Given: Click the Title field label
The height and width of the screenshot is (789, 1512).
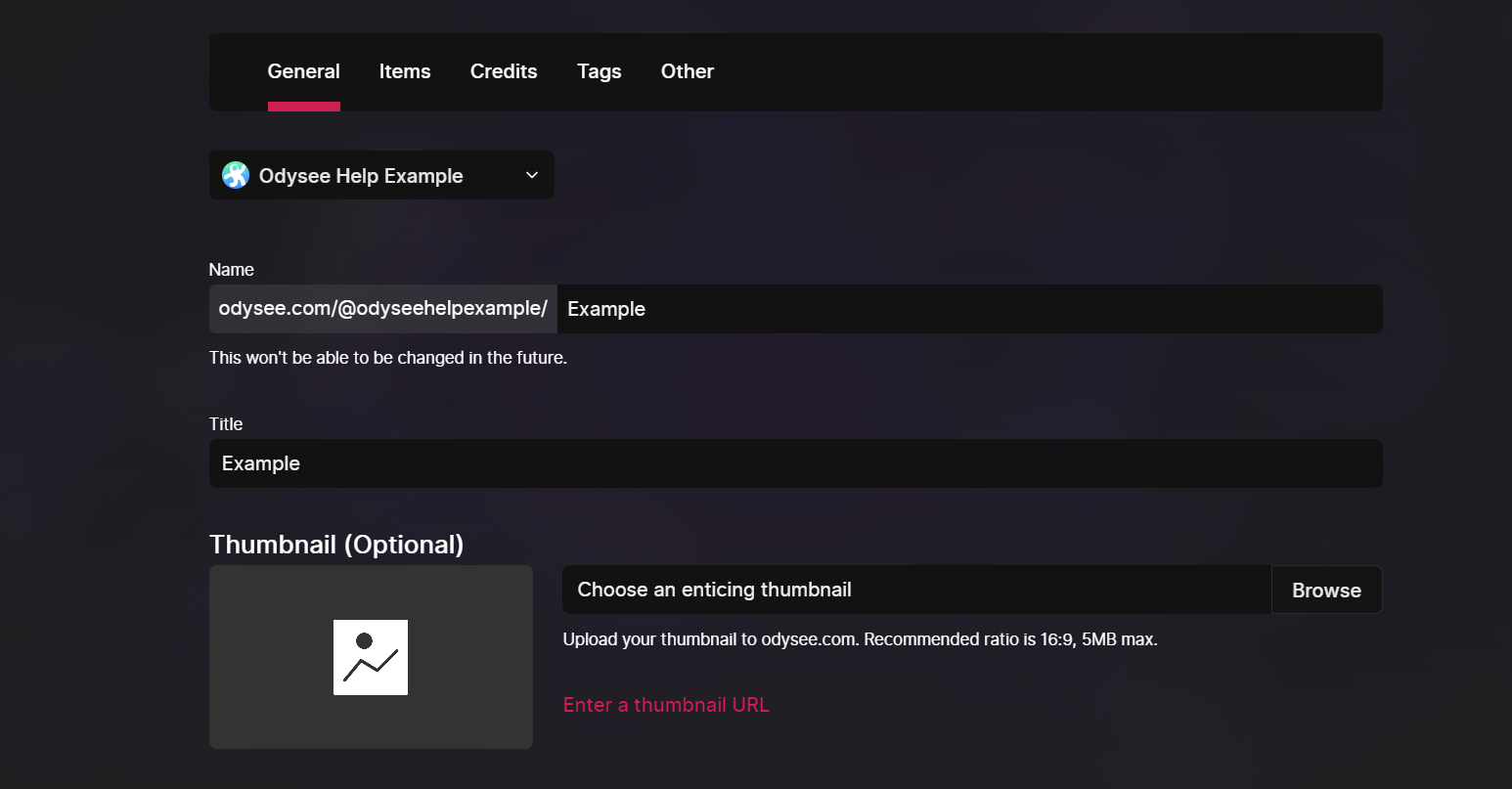Looking at the screenshot, I should point(226,424).
